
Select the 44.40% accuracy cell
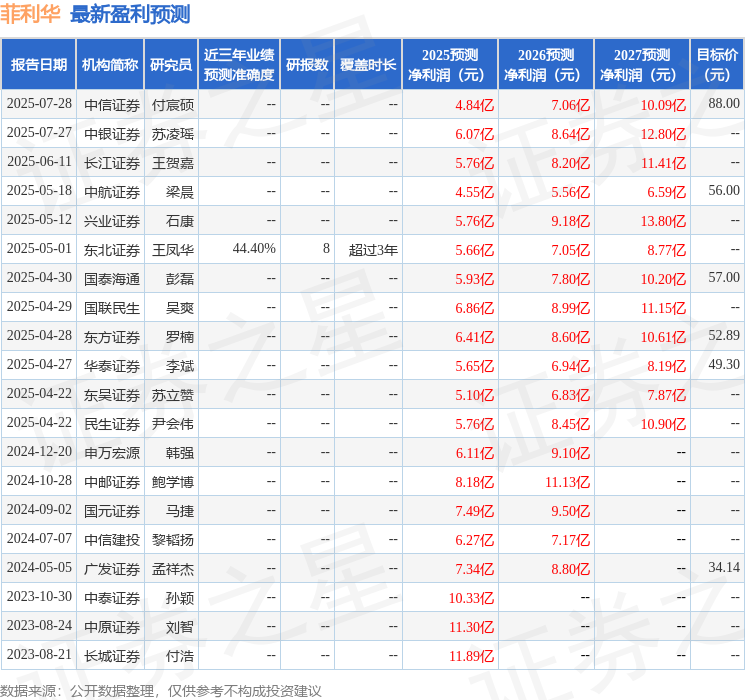click(254, 249)
